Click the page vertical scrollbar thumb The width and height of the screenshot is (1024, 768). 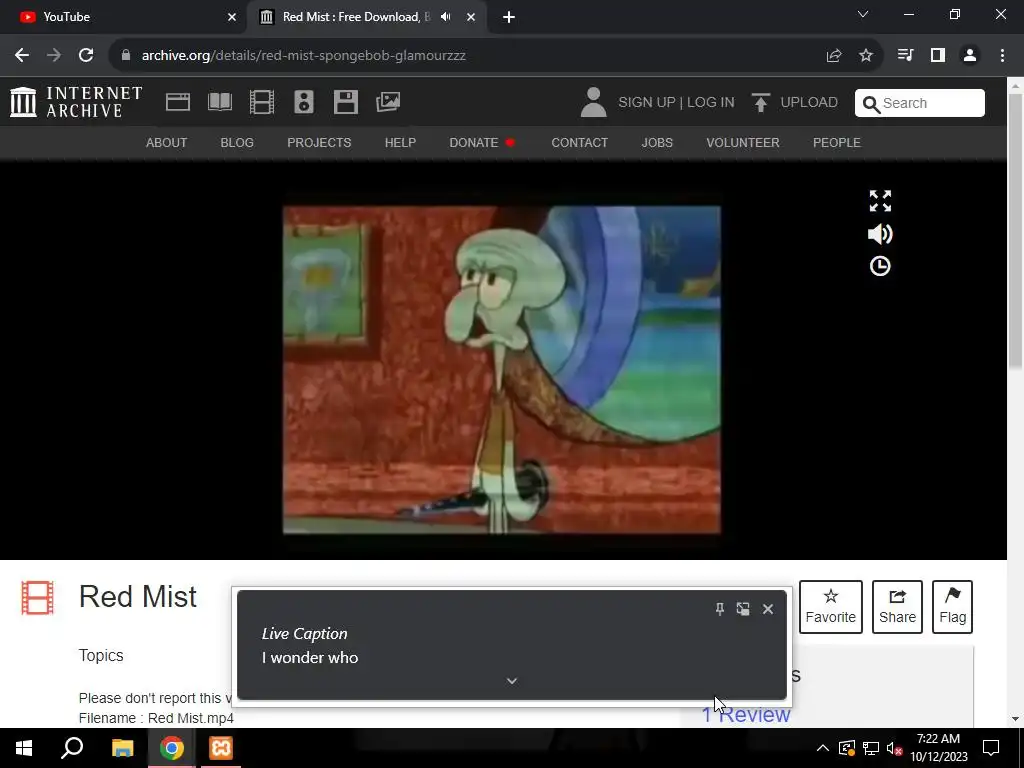point(1016,231)
